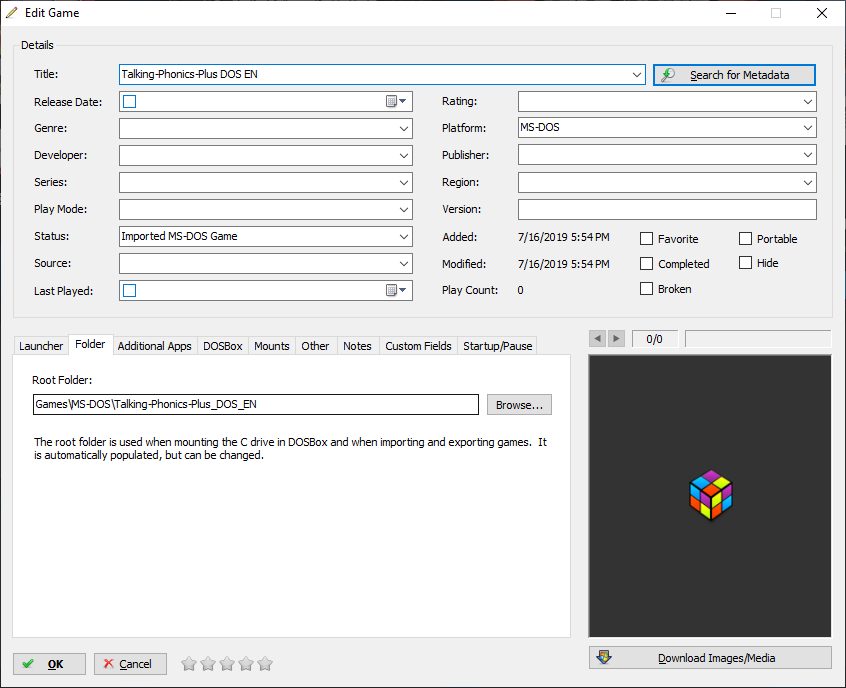Expand the Genre dropdown
The image size is (846, 688).
[x=403, y=129]
